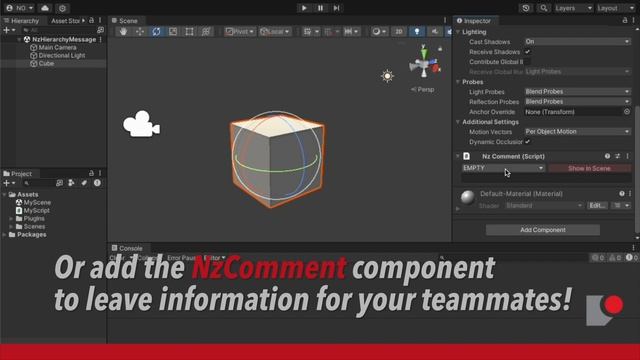Image resolution: width=640 pixels, height=360 pixels.
Task: Select the Move tool
Action: (x=140, y=31)
